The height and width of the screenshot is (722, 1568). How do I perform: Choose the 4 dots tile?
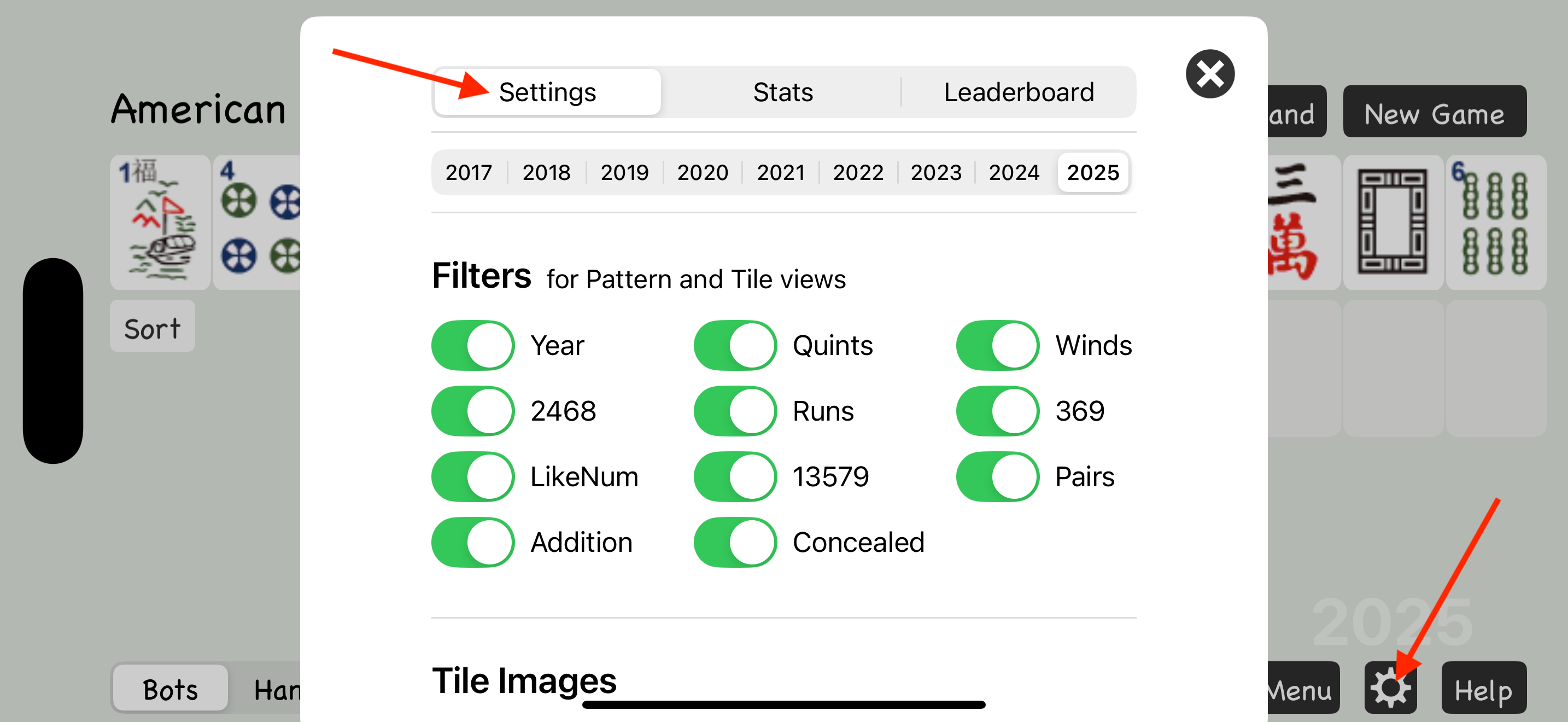tap(259, 222)
